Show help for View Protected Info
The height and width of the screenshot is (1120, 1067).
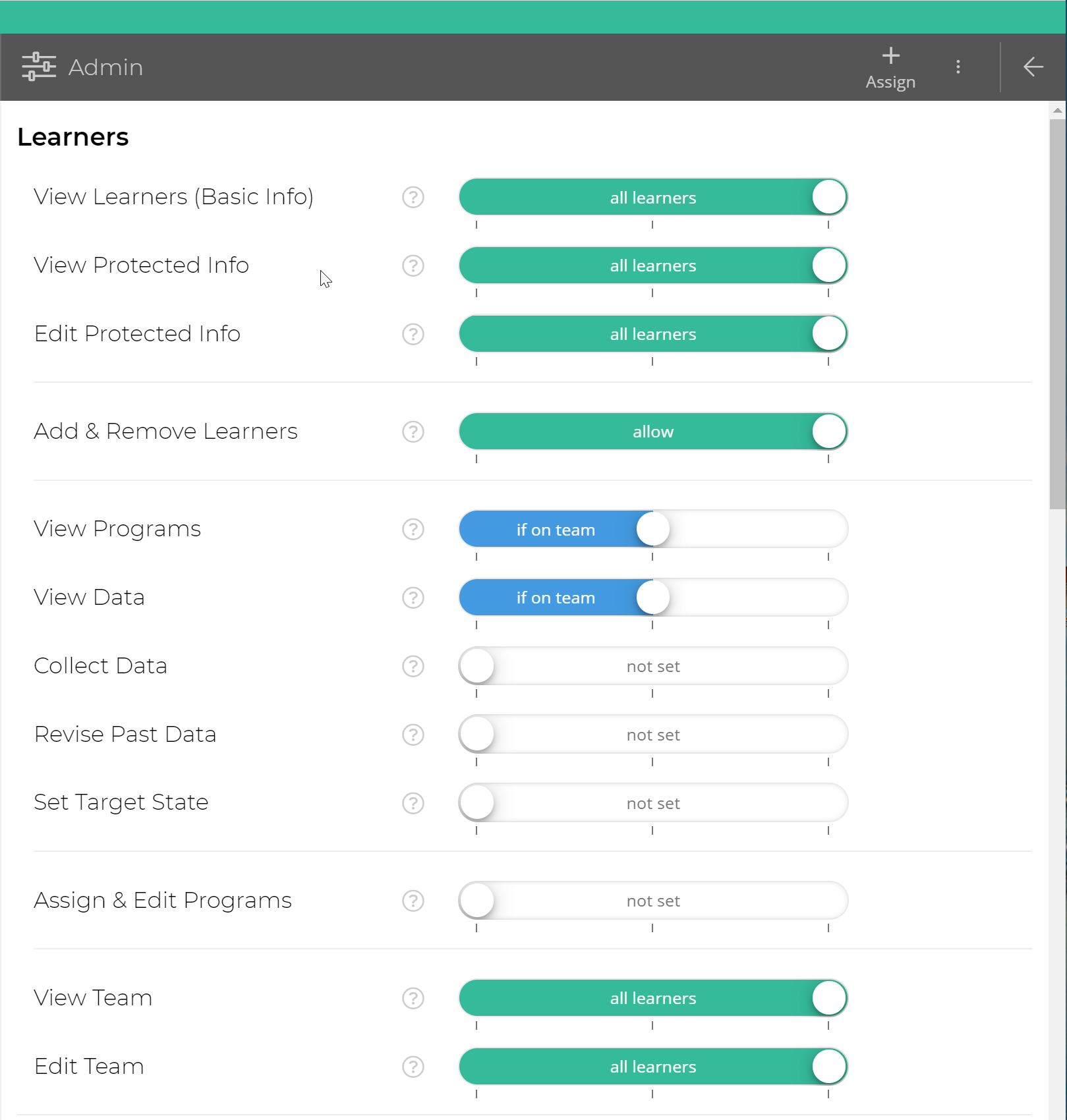(x=413, y=266)
